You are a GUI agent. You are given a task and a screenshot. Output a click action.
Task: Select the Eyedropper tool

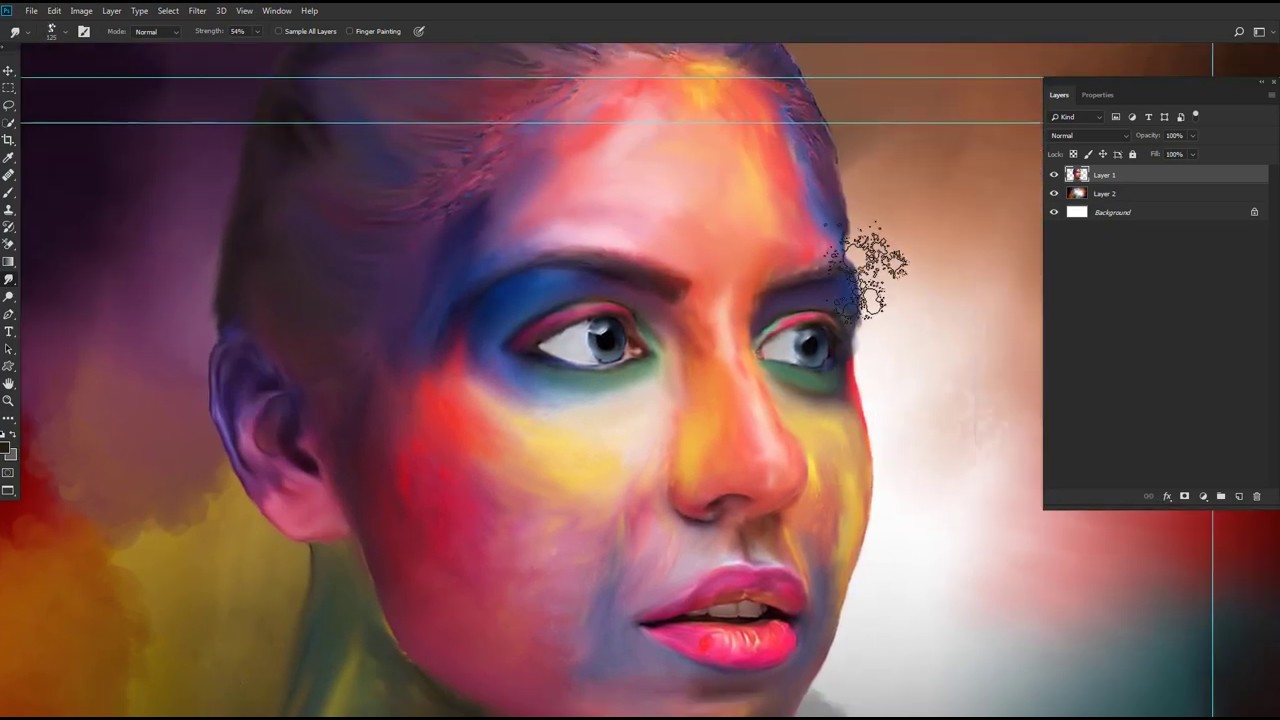click(x=8, y=158)
